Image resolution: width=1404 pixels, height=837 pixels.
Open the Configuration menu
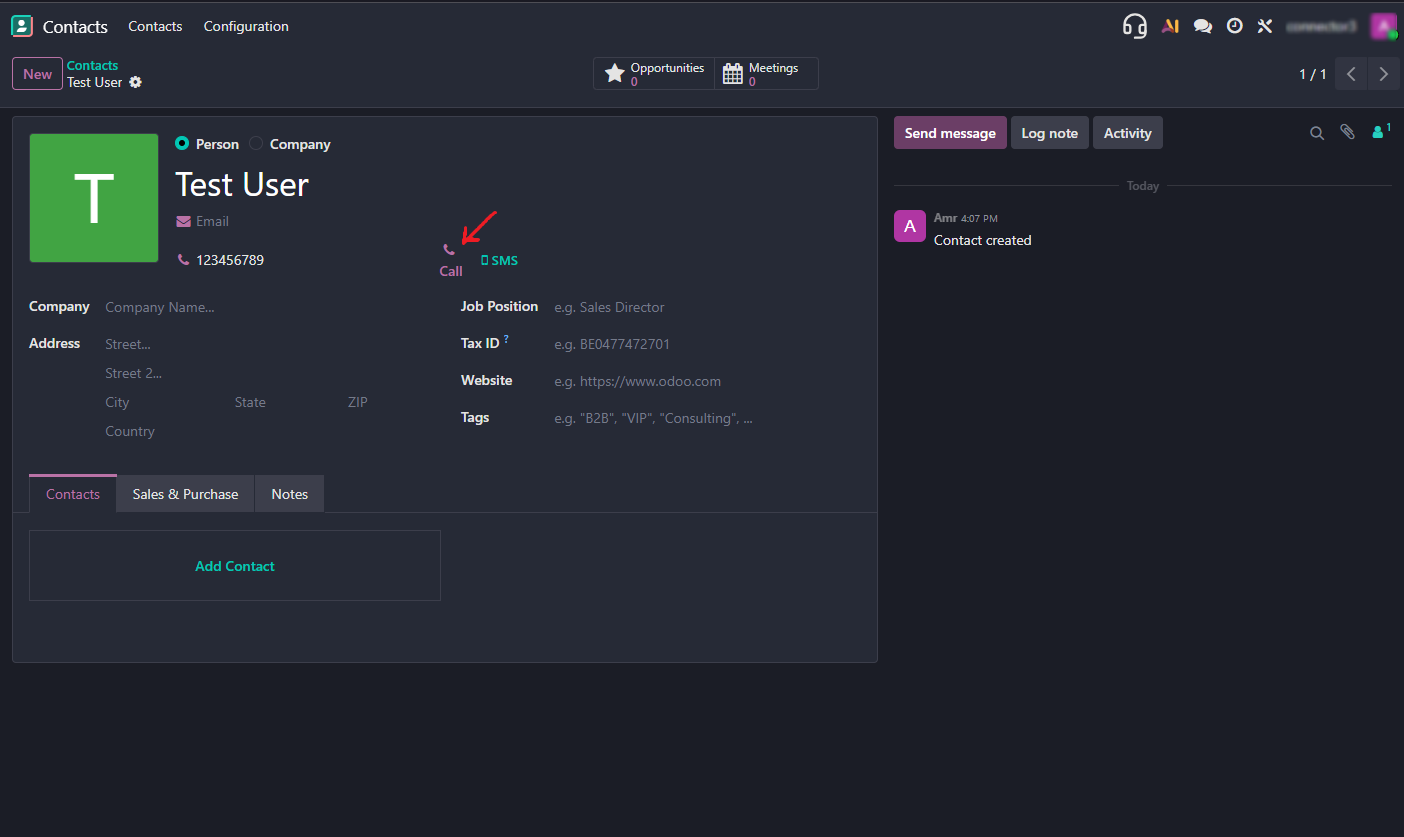point(246,27)
